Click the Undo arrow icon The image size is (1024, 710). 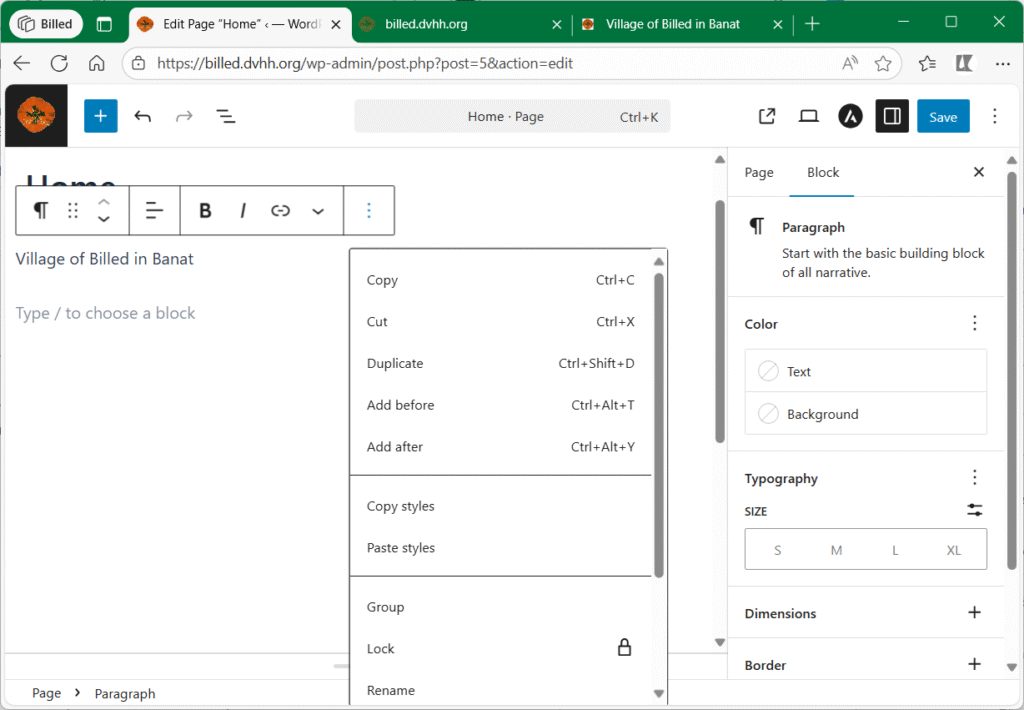[143, 116]
